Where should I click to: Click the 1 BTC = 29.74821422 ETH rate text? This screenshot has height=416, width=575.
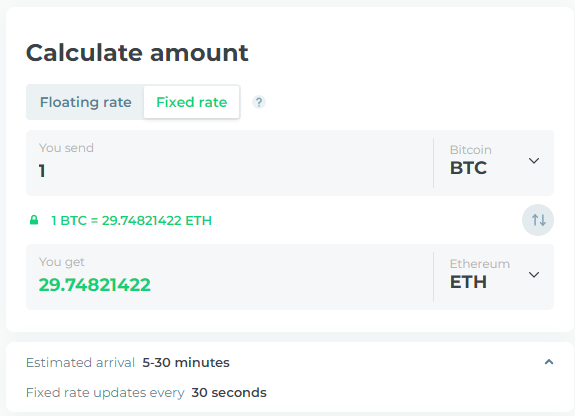(131, 220)
